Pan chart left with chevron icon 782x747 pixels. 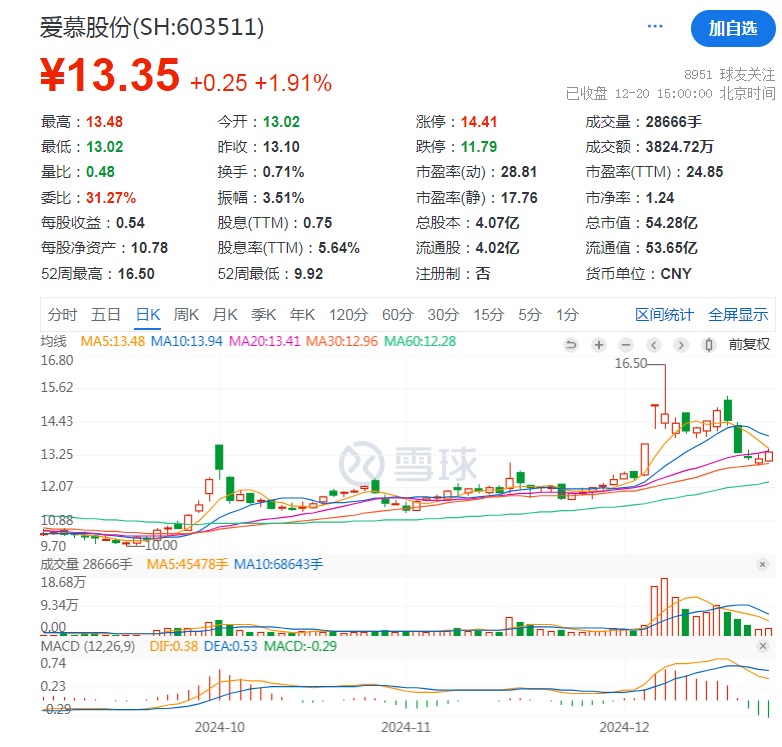coord(654,345)
